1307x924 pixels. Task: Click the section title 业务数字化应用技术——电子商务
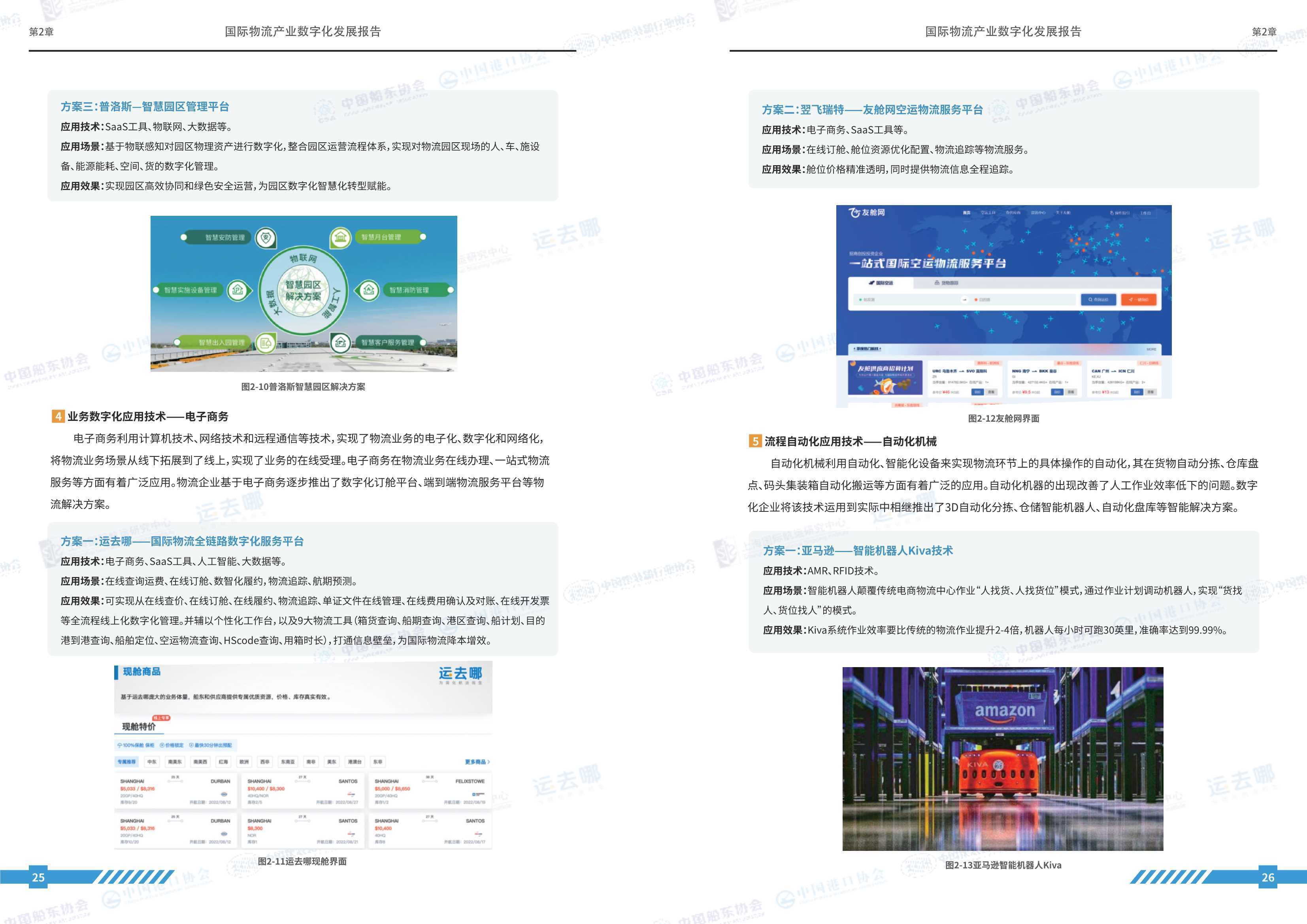coord(148,416)
